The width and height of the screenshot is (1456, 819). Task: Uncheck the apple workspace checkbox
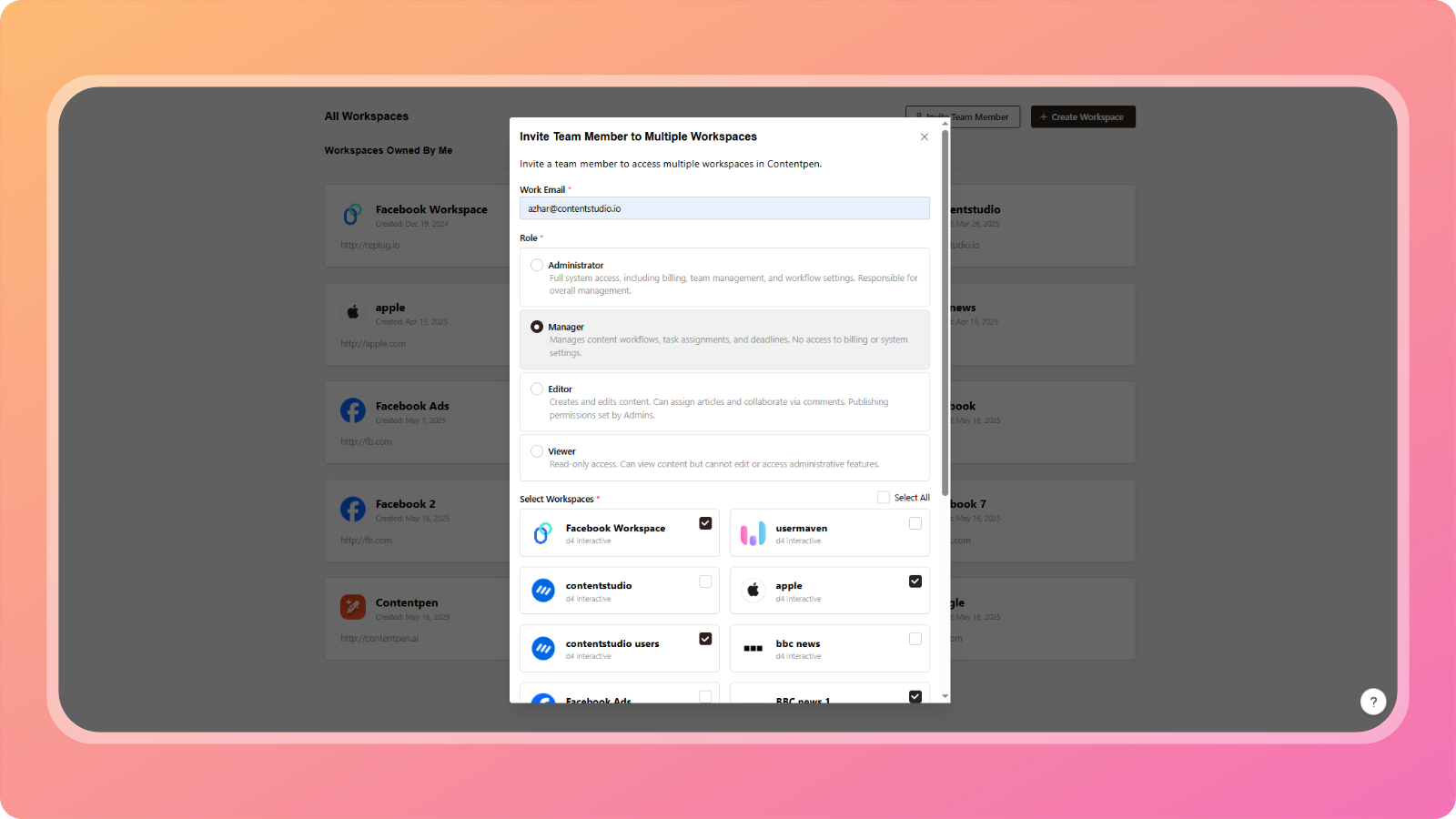[x=915, y=581]
